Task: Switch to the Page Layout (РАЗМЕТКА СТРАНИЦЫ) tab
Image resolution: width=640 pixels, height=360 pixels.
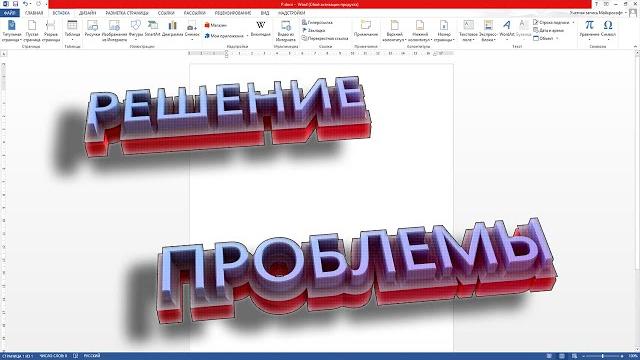Action: point(127,13)
